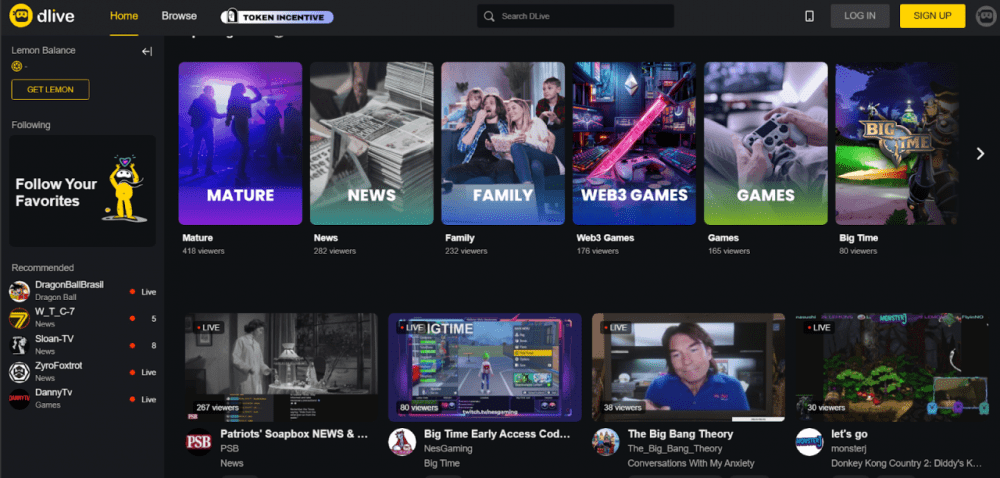Viewport: 1000px width, 478px height.
Task: Click the Patriots' Soapbox NEWS title link
Action: (295, 434)
